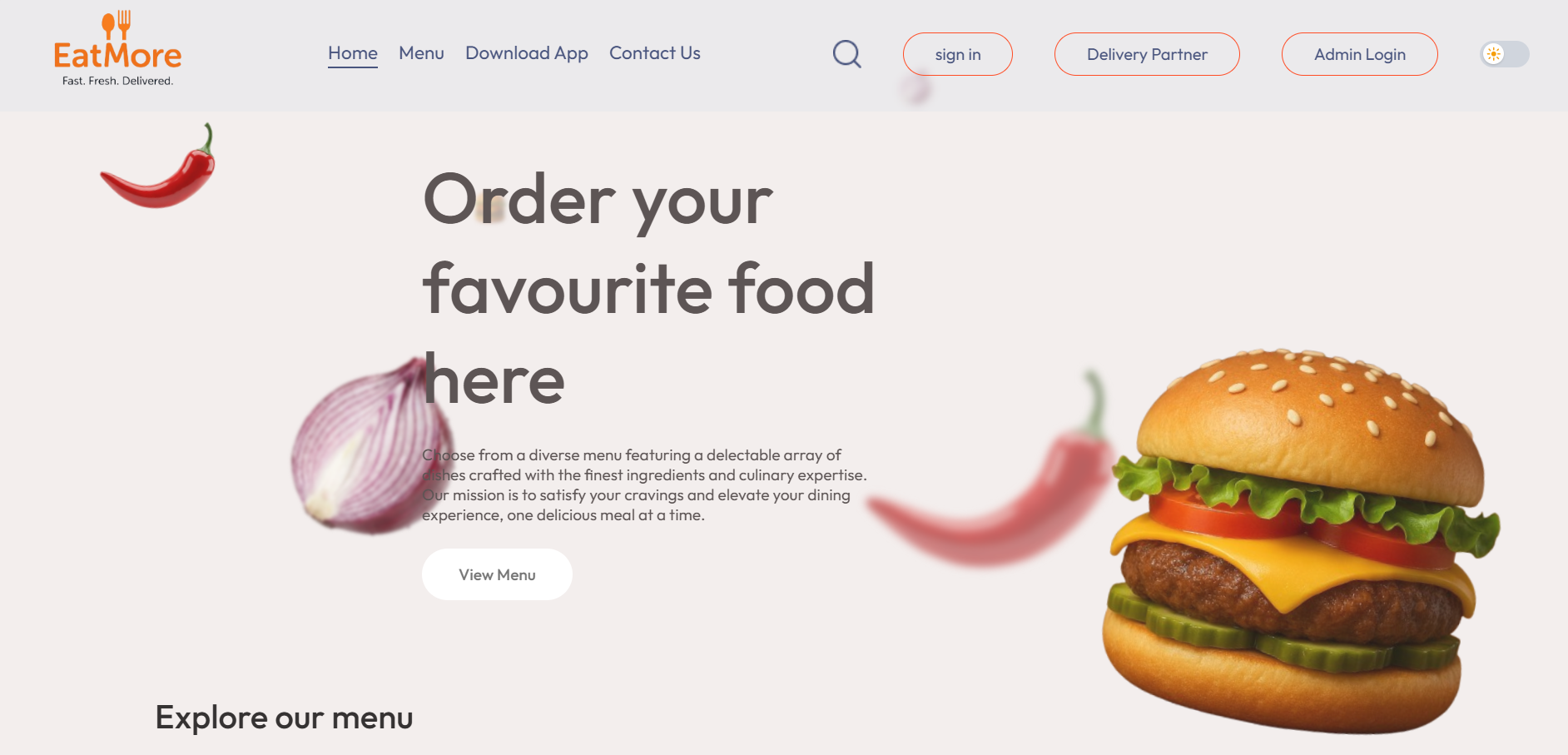Click the EatMore logo
Image resolution: width=1568 pixels, height=755 pixels.
coord(117,48)
